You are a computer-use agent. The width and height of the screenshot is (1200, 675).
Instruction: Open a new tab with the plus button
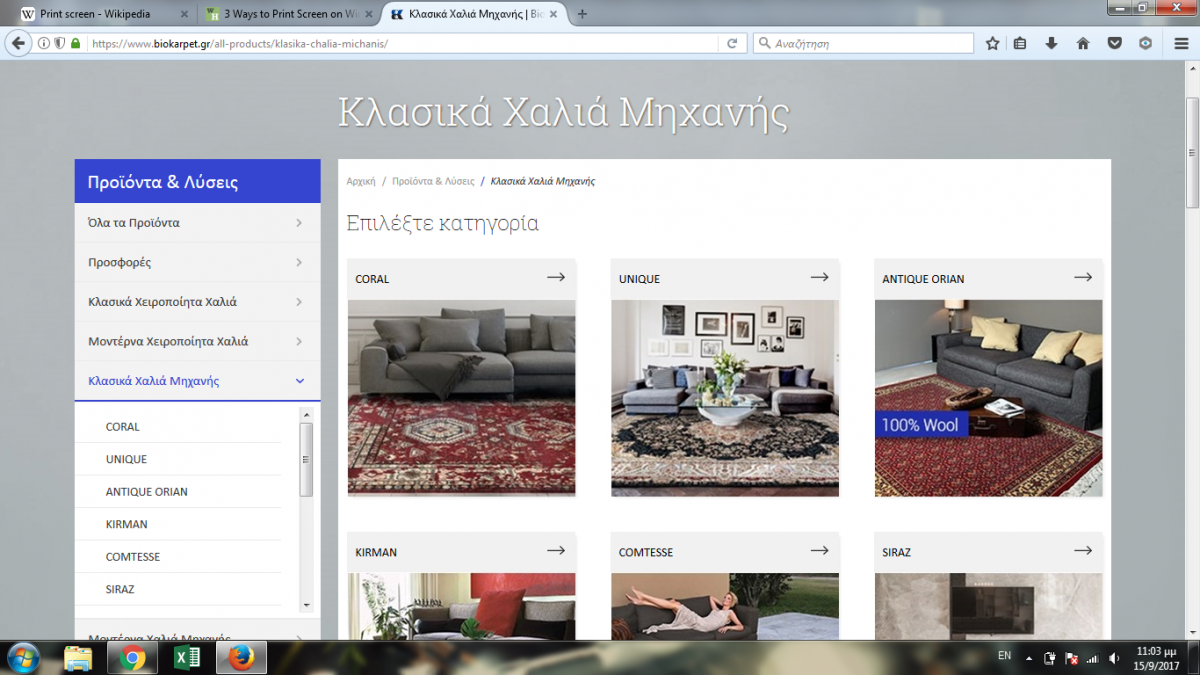pyautogui.click(x=583, y=14)
